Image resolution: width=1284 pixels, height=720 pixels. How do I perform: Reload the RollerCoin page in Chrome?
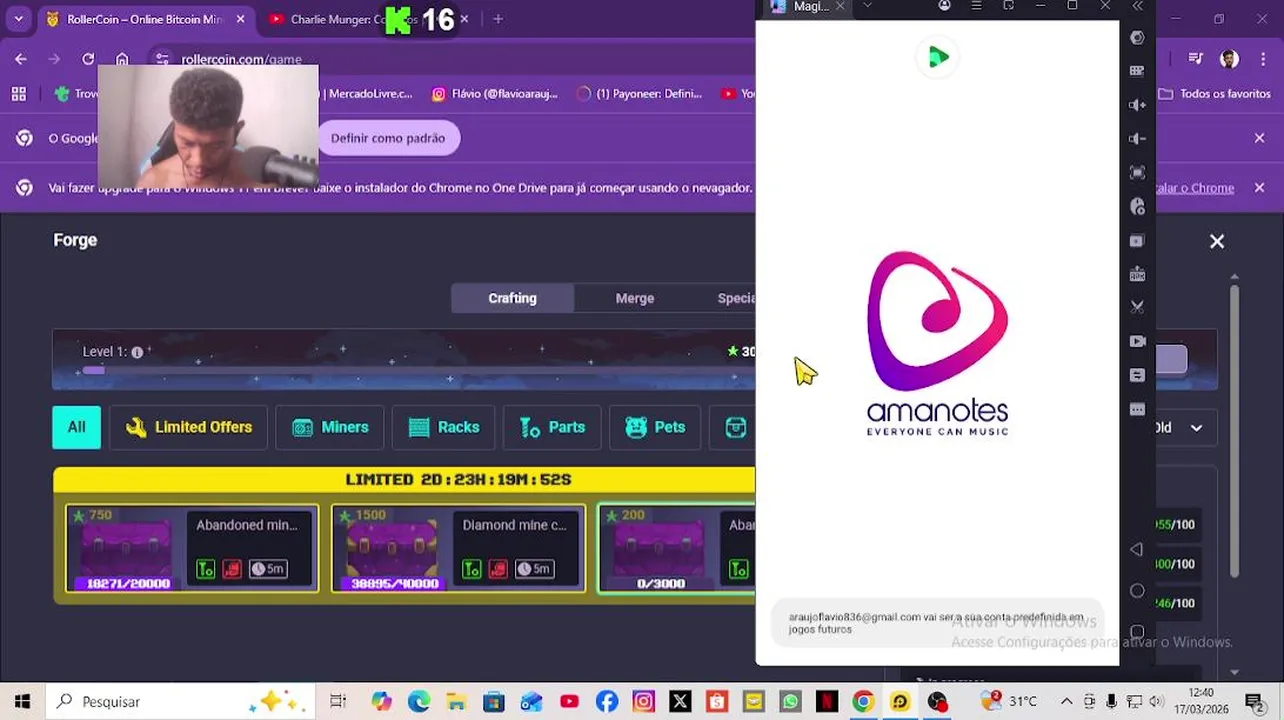coord(88,59)
